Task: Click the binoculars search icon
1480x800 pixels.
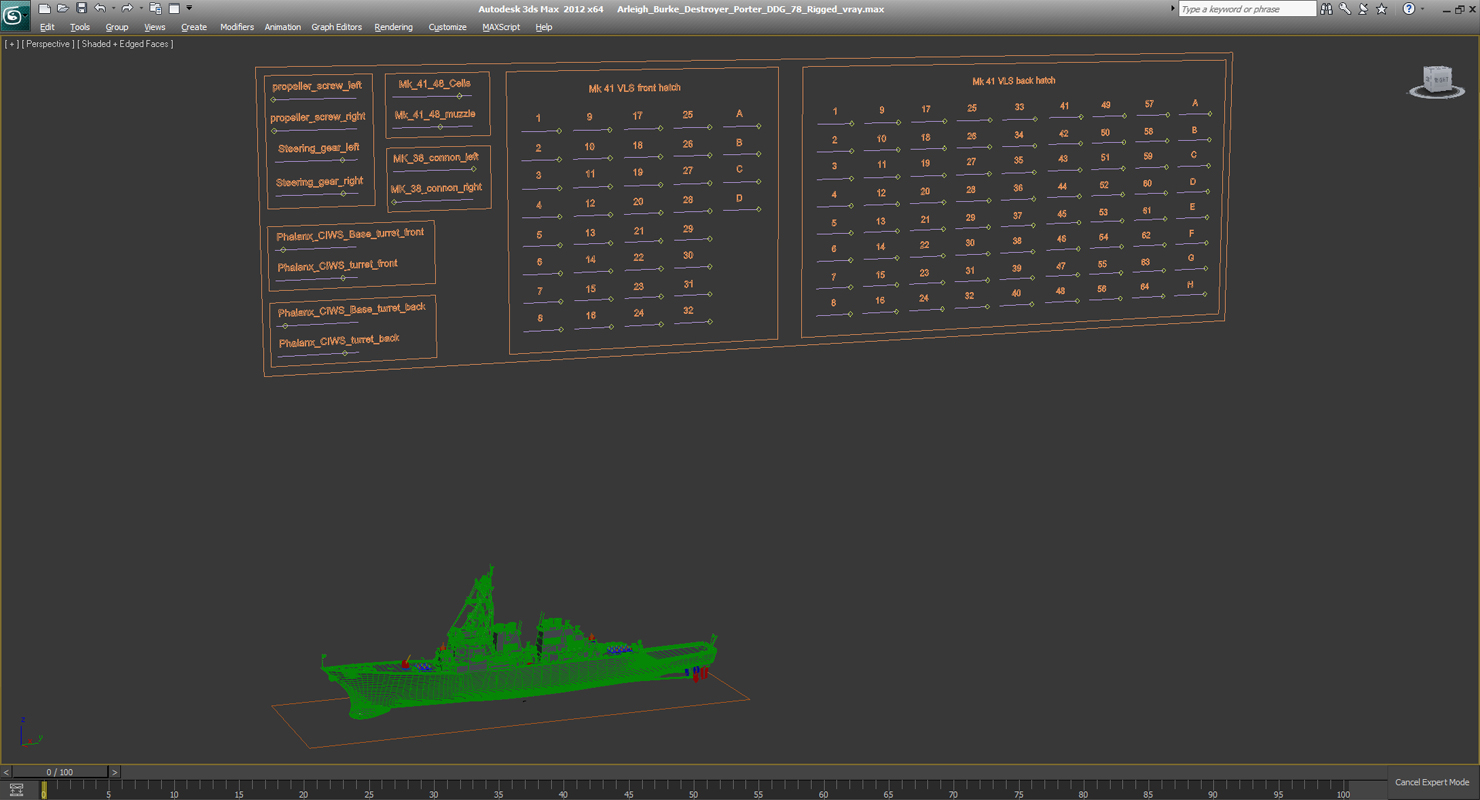Action: [1326, 9]
